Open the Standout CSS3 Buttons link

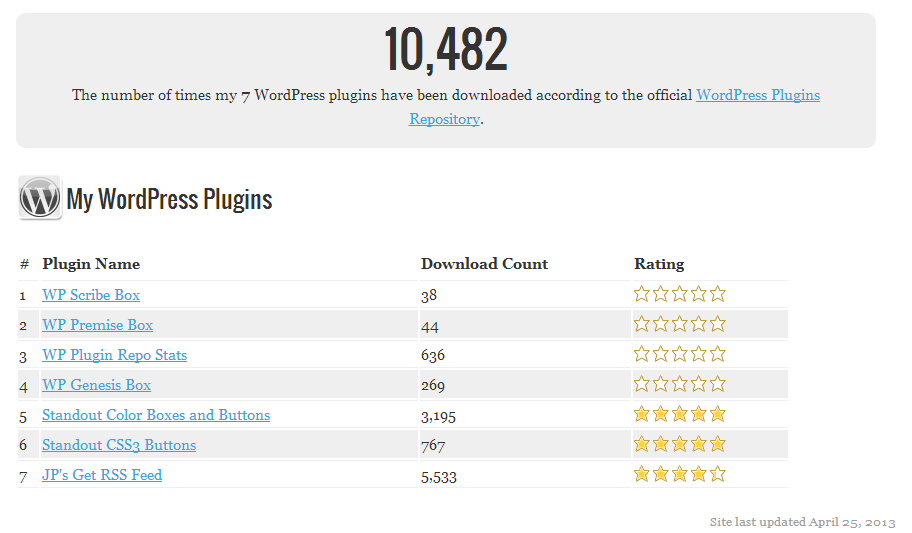click(x=119, y=445)
